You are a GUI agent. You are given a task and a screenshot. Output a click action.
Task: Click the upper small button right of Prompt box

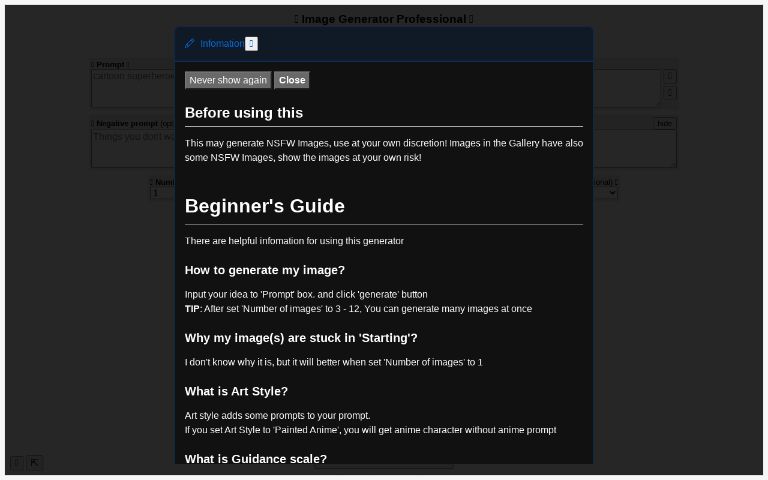point(670,76)
